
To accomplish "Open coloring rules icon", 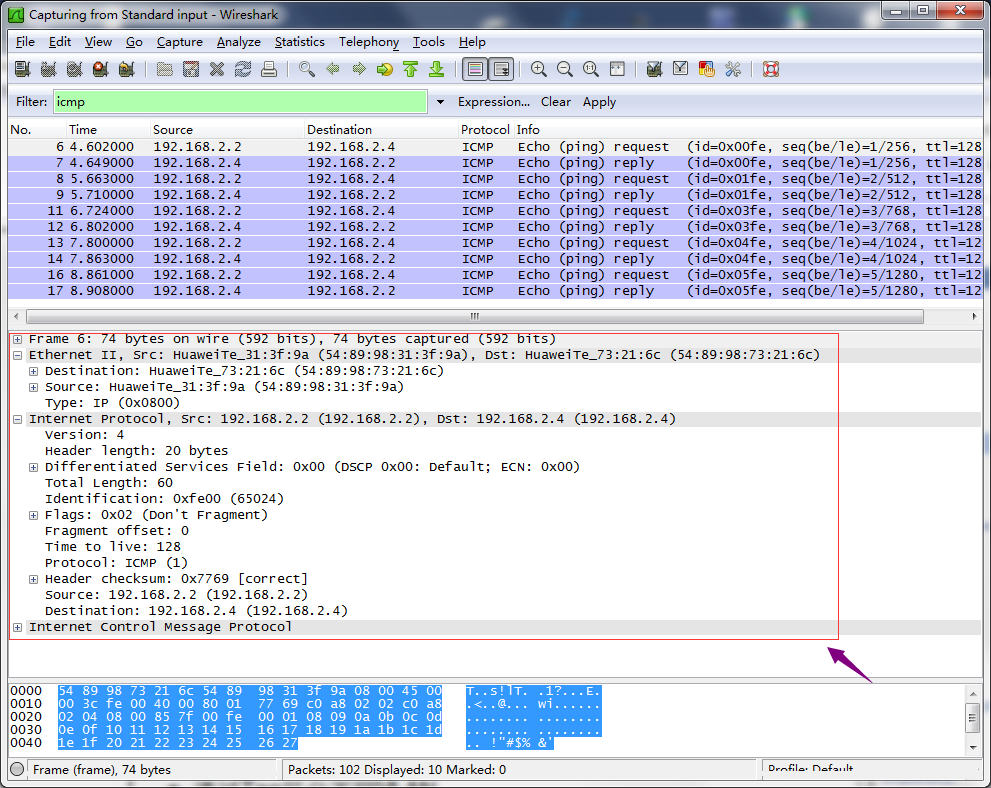I will pos(707,69).
